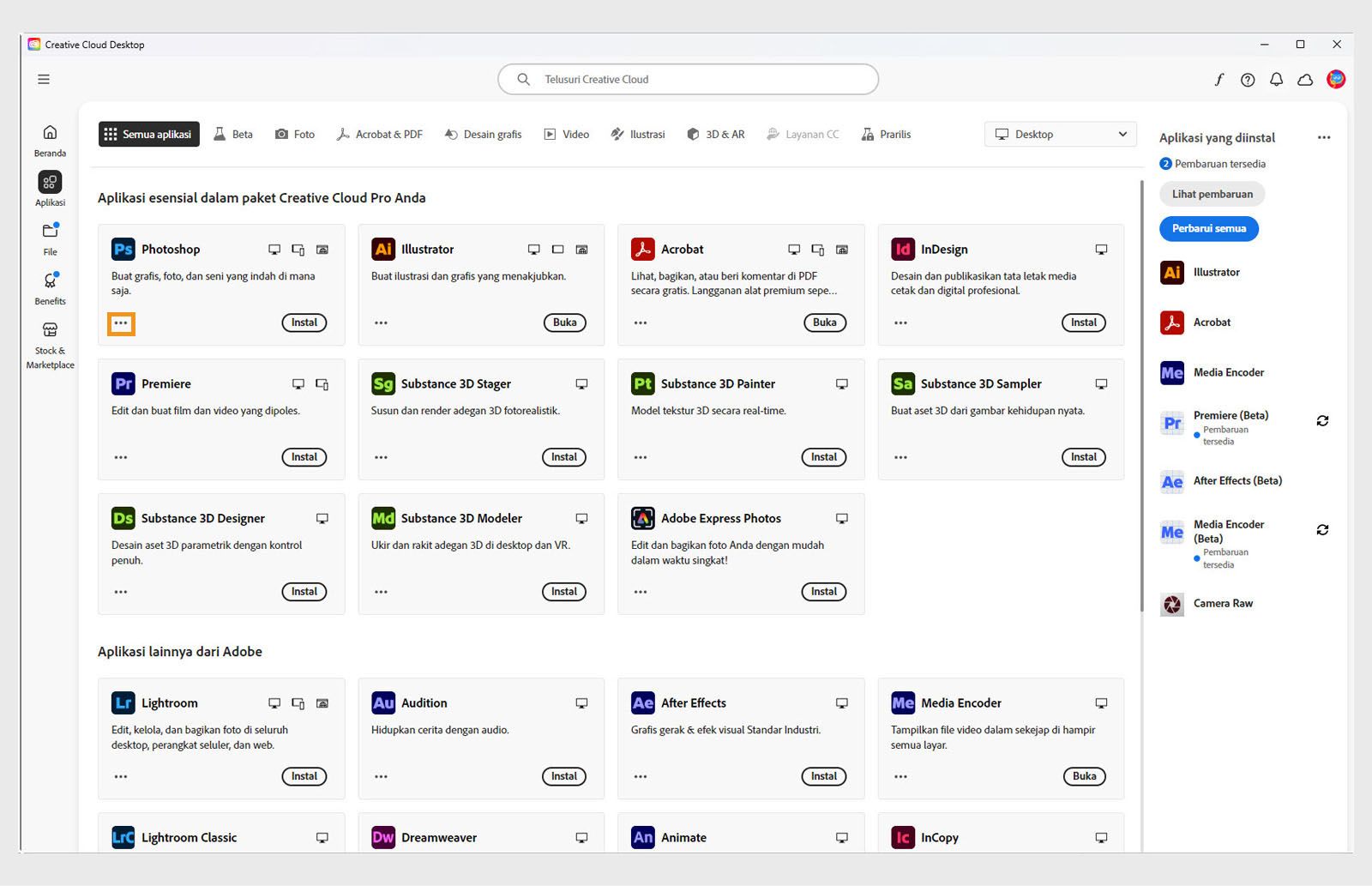Open File section in sidebar
This screenshot has width=1372, height=886.
[x=50, y=232]
